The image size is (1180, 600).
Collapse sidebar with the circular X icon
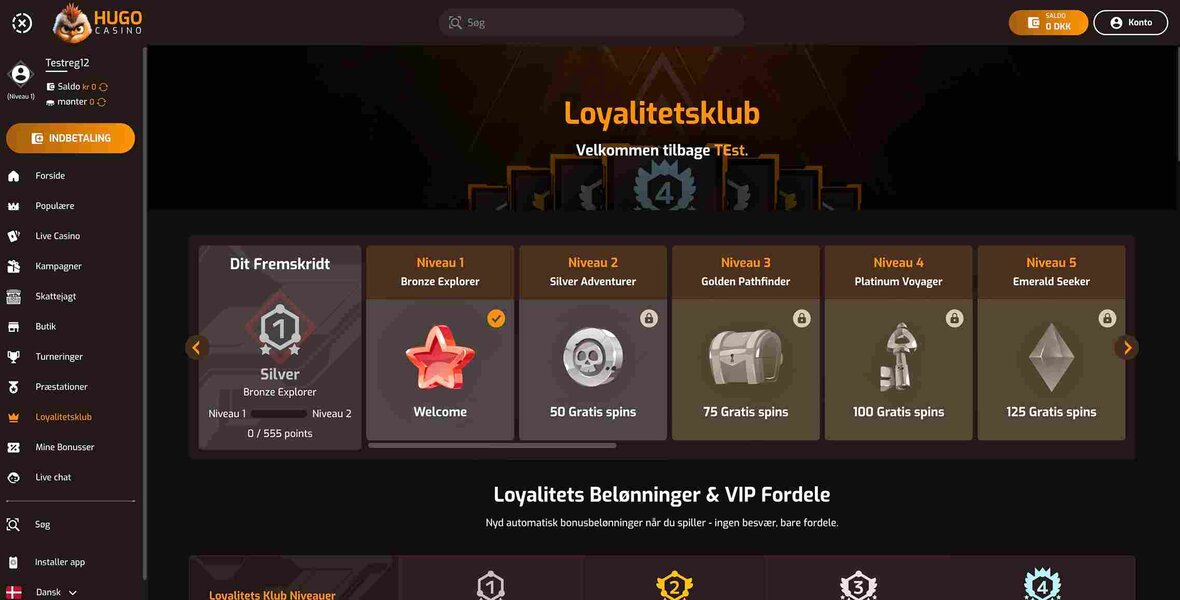[22, 23]
